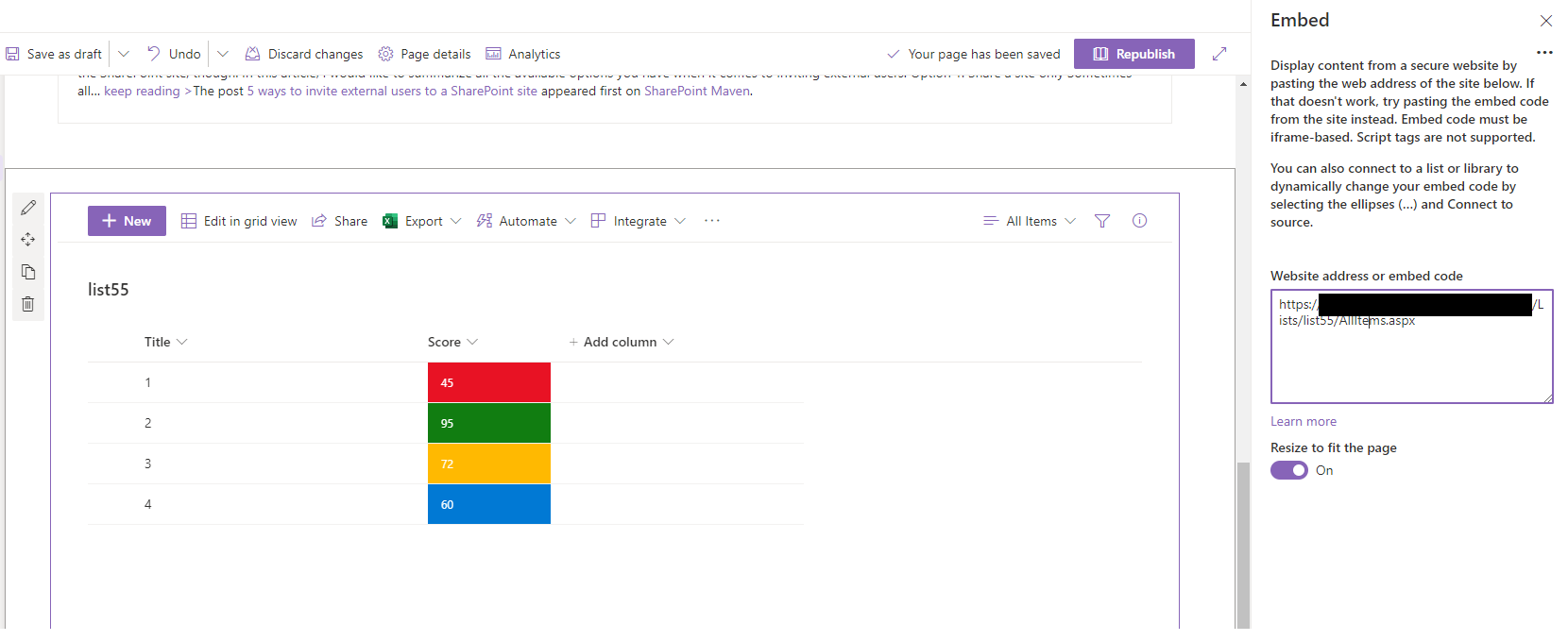Expand the Undo dropdown chevron
Image resolution: width=1568 pixels, height=641 pixels.
(x=223, y=54)
